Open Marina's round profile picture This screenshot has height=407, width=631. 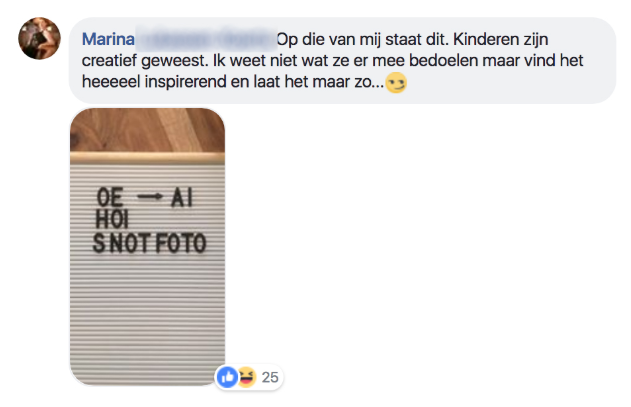pos(39,38)
